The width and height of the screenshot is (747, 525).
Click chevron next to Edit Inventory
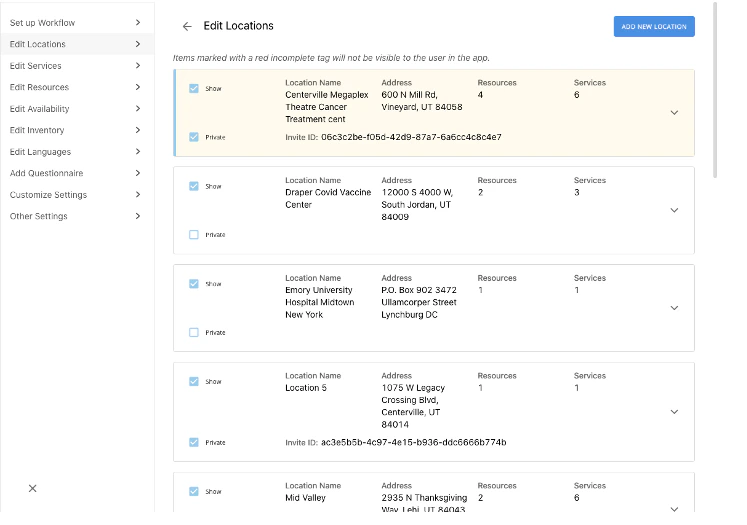click(x=138, y=130)
